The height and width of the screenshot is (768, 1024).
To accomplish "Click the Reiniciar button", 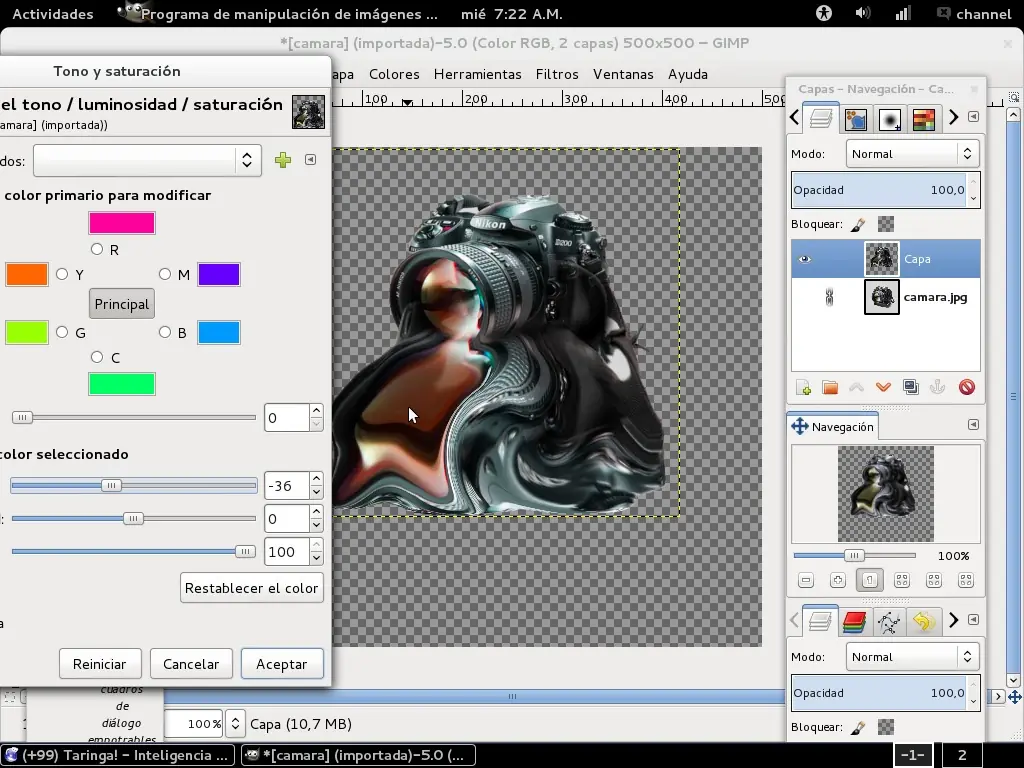I will click(x=99, y=664).
